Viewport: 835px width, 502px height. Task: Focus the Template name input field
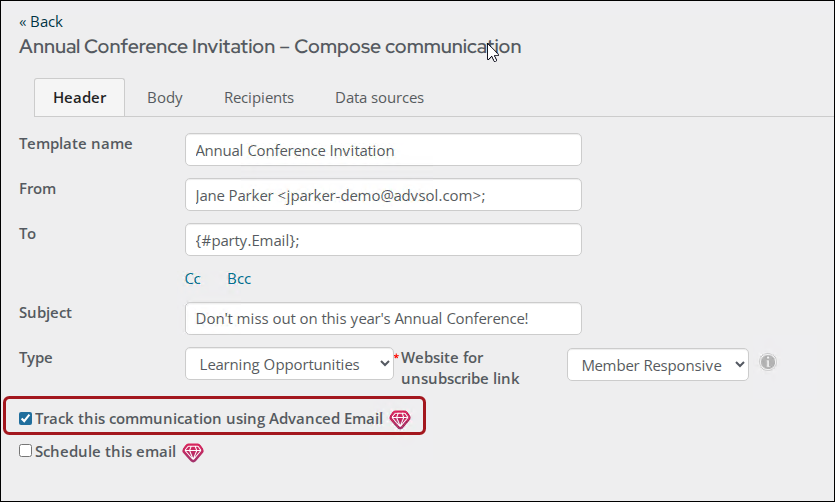point(383,150)
